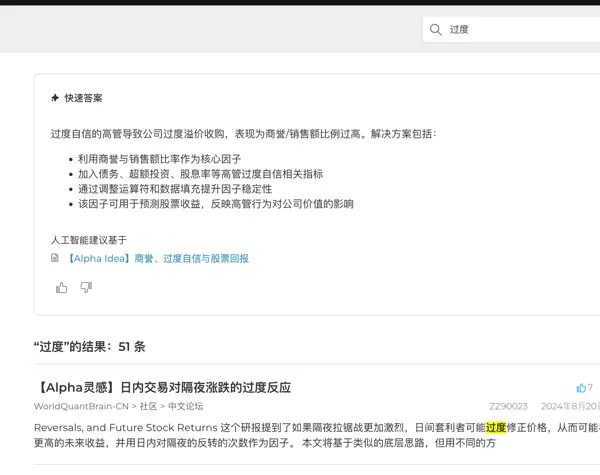Like the first search result post
This screenshot has height=475, width=600.
coord(581,388)
